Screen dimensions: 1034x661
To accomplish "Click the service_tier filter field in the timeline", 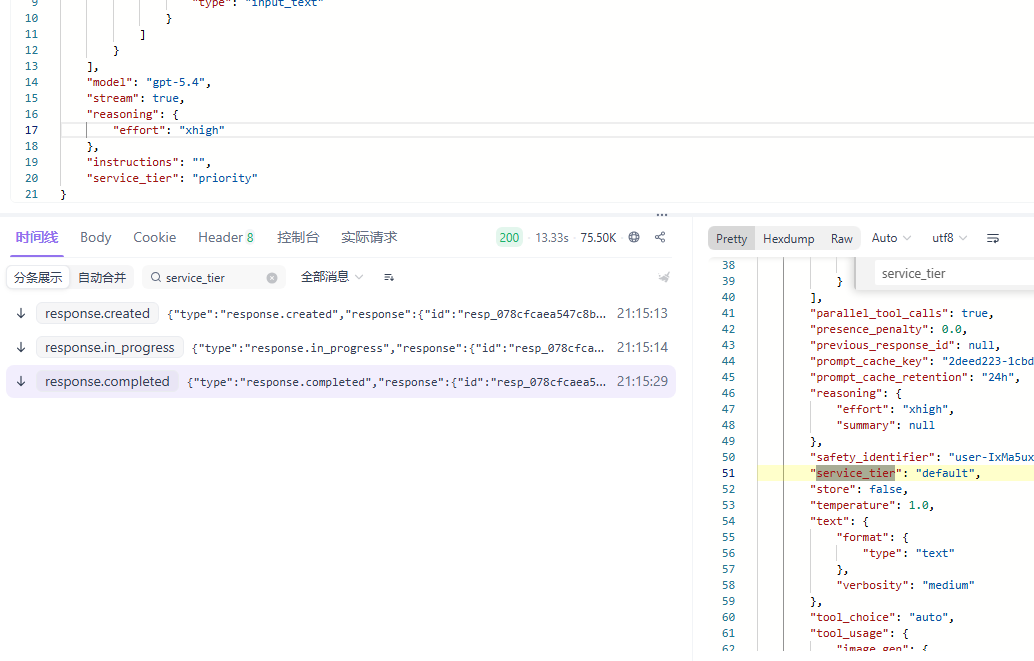I will (x=214, y=278).
